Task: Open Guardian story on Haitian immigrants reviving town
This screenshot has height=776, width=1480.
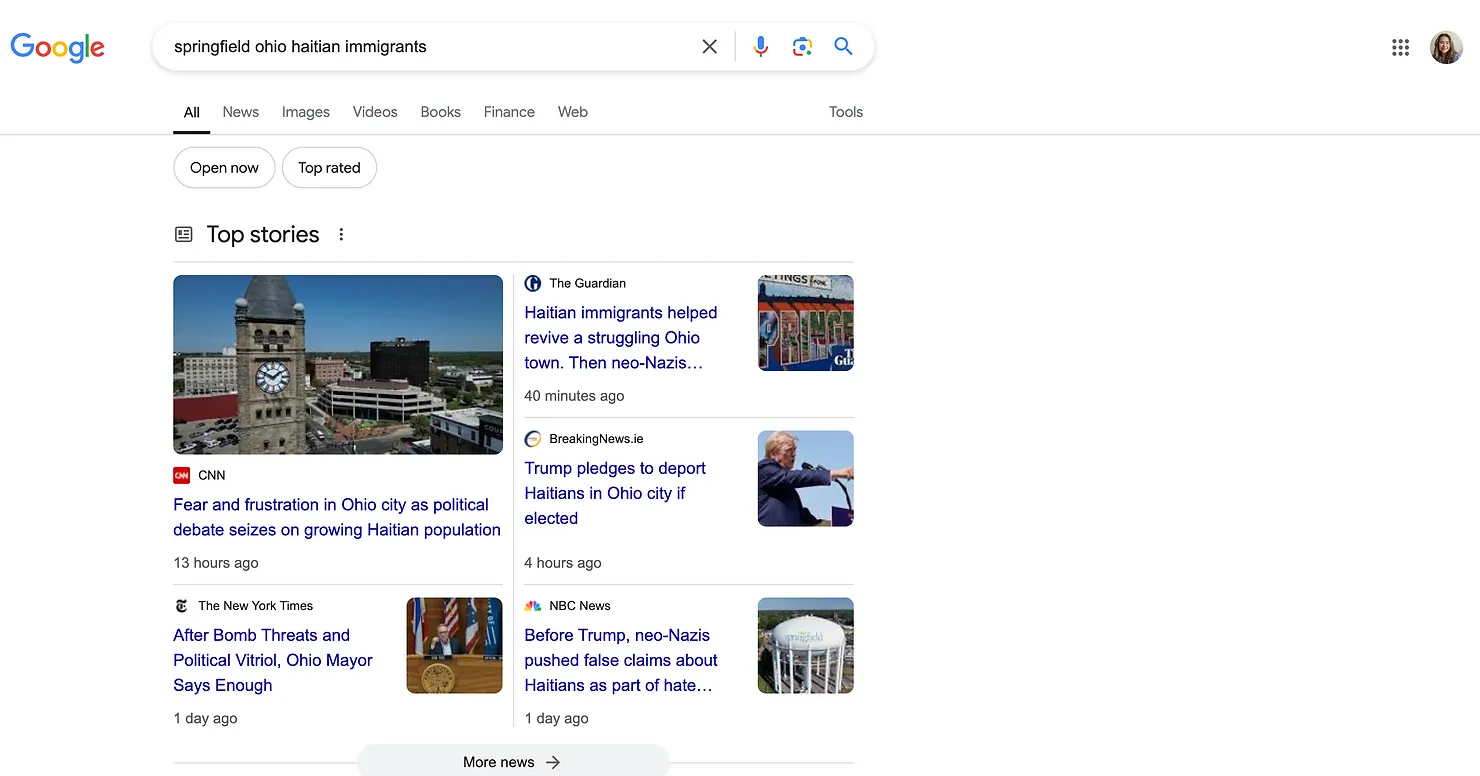Action: coord(621,338)
